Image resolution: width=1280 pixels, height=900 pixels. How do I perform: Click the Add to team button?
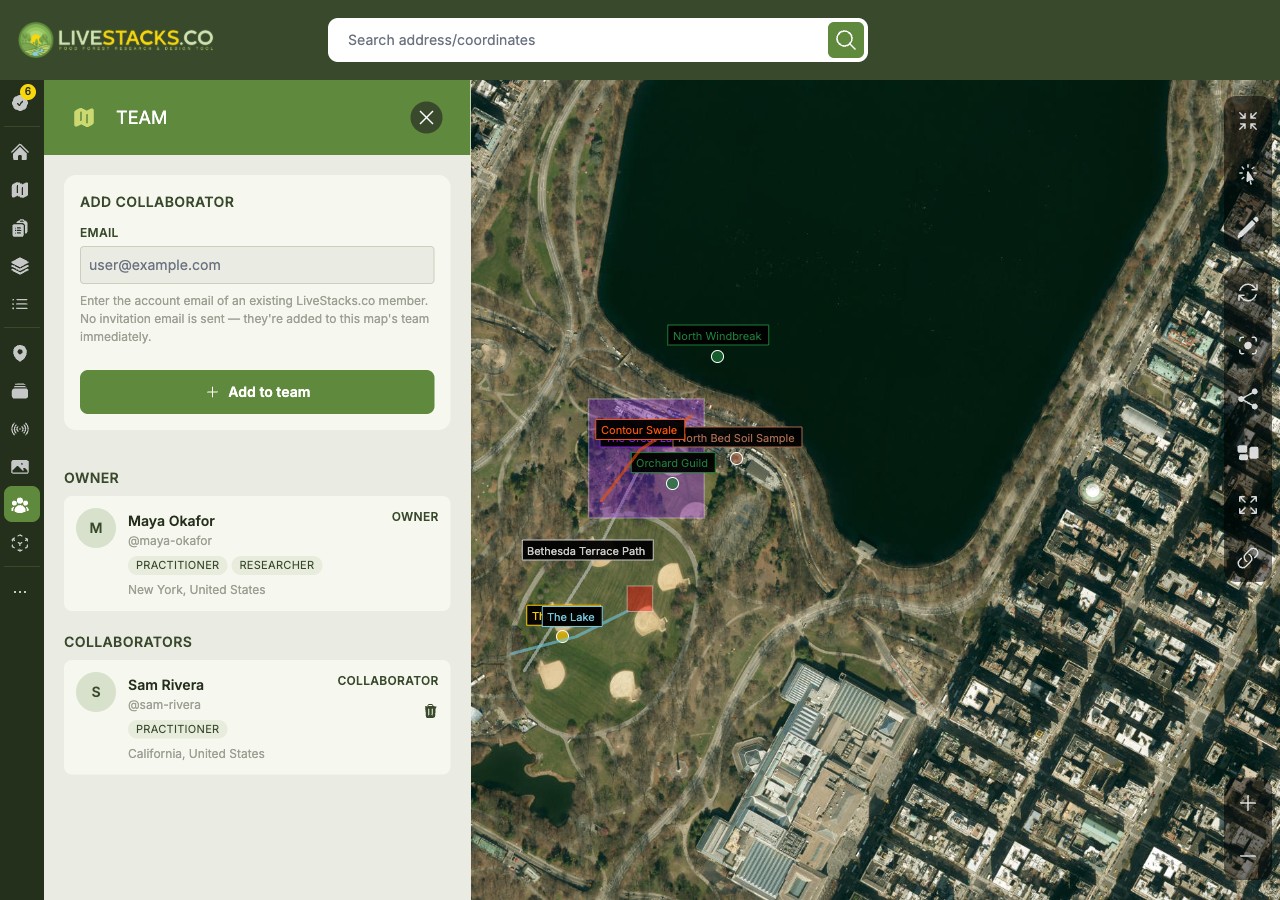(x=257, y=392)
